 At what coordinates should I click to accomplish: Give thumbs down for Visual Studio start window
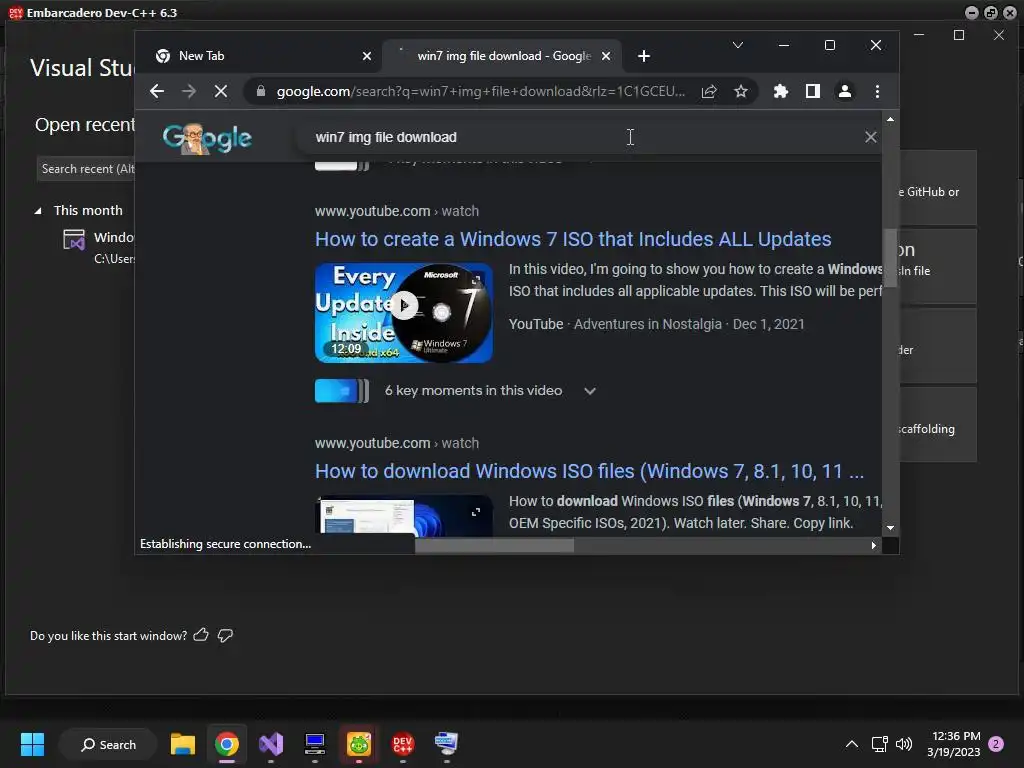click(225, 635)
